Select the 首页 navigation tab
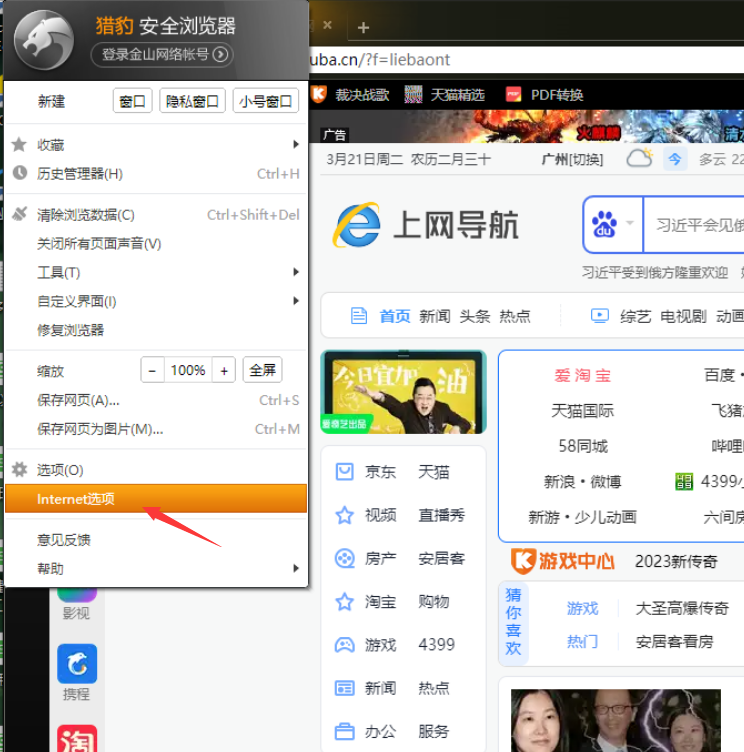The image size is (744, 752). coord(395,316)
